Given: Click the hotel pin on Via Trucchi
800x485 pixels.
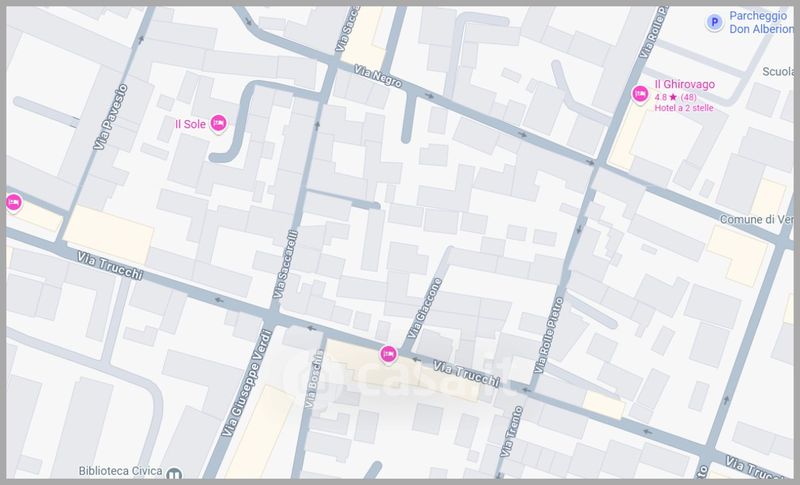Looking at the screenshot, I should [388, 353].
